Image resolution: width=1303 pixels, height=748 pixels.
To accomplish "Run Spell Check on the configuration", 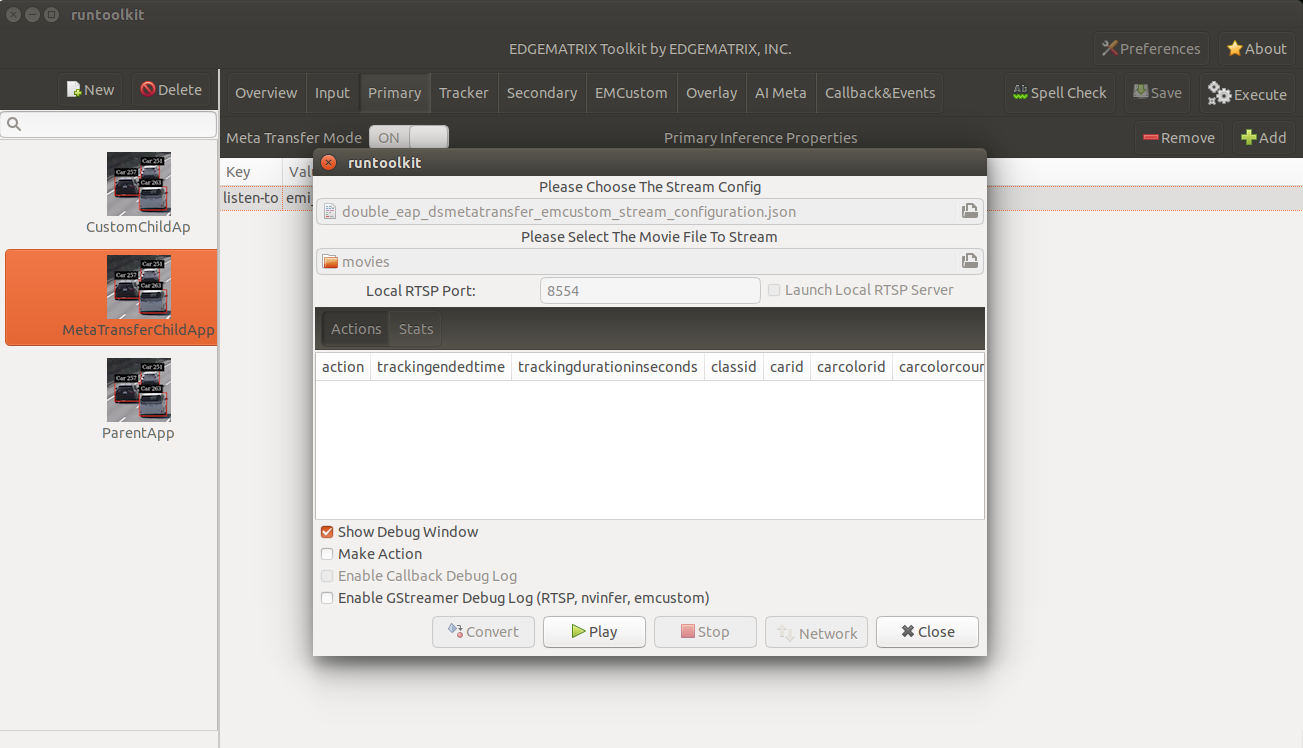I will coord(1059,93).
